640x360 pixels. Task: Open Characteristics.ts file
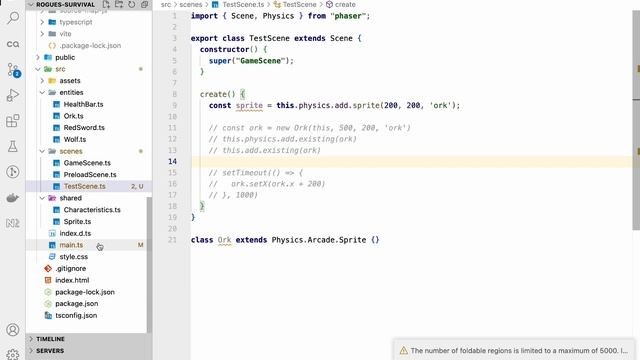[92, 209]
